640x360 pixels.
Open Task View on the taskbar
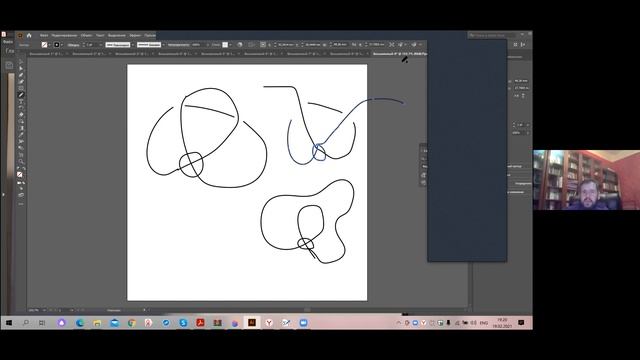[42, 323]
